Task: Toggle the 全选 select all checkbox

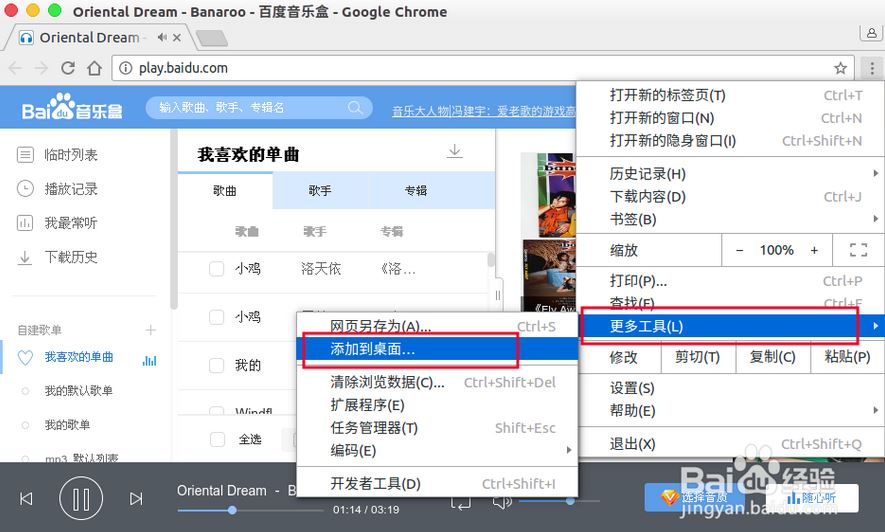Action: (217, 439)
